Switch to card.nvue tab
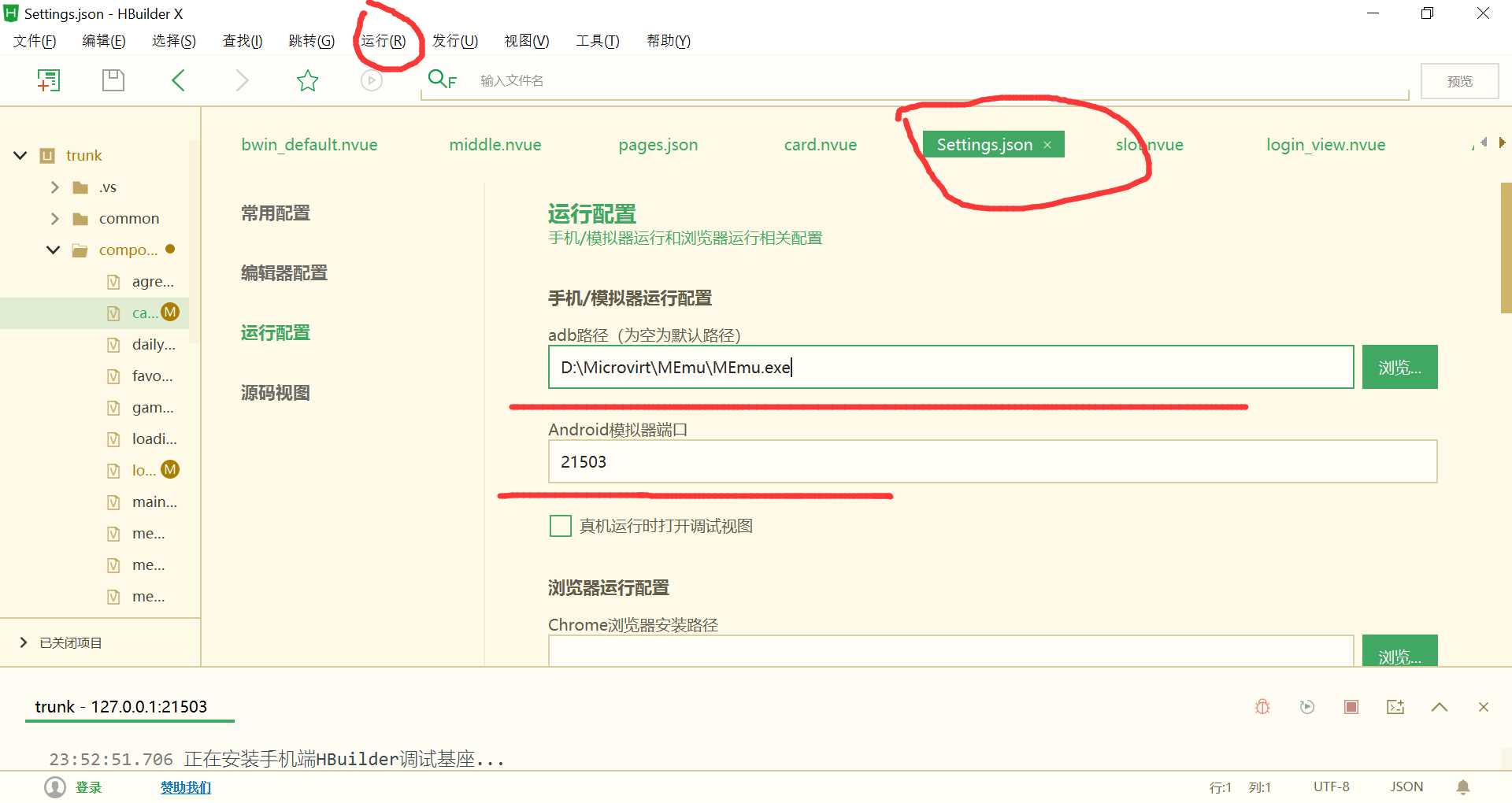The height and width of the screenshot is (803, 1512). click(821, 145)
